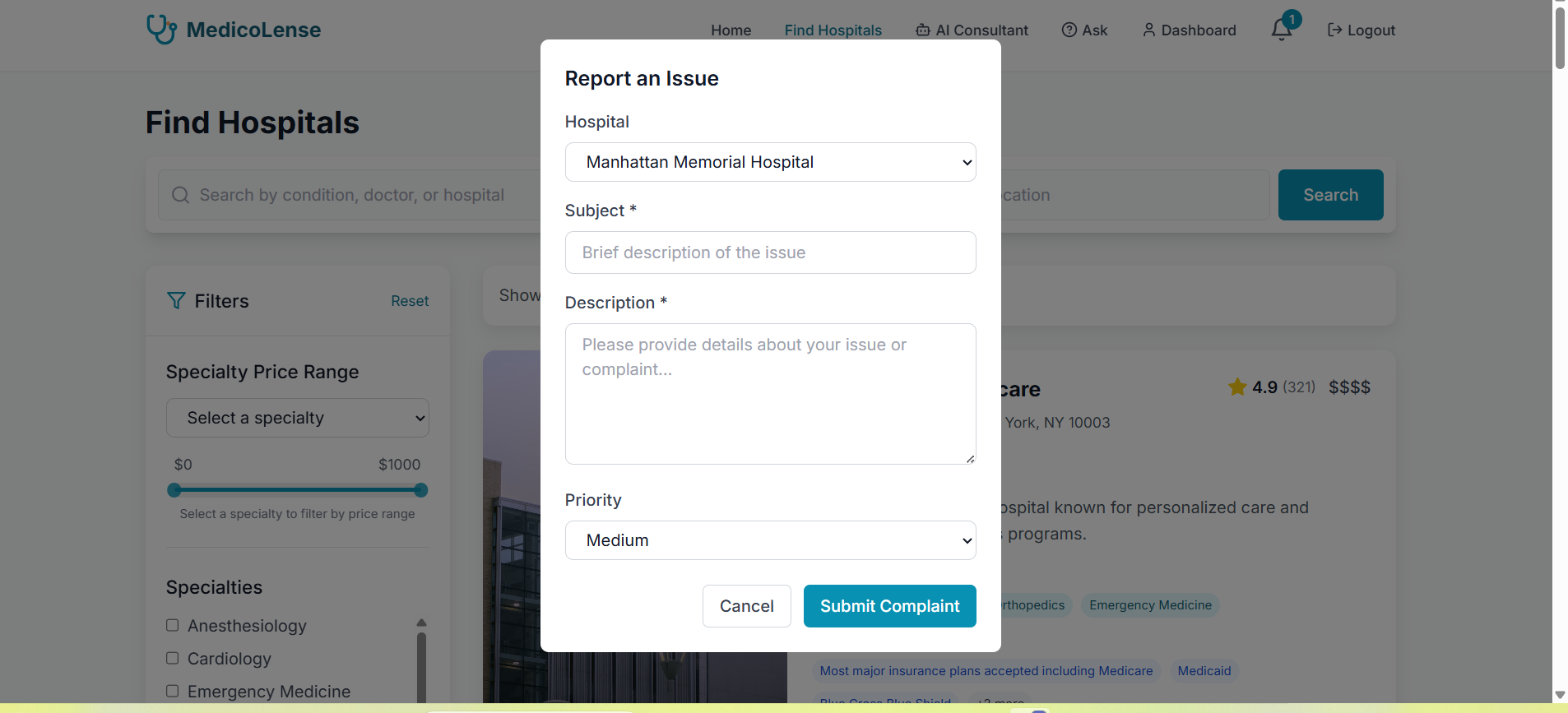Click the MedicoLense stethoscope logo icon
The height and width of the screenshot is (713, 1568).
161,30
